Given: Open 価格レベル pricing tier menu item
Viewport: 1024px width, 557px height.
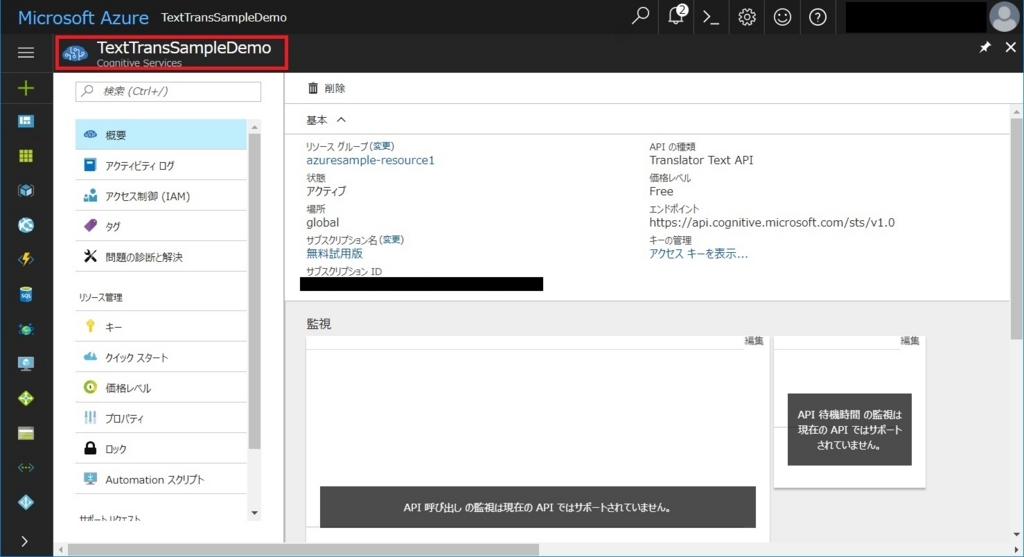Looking at the screenshot, I should click(161, 388).
